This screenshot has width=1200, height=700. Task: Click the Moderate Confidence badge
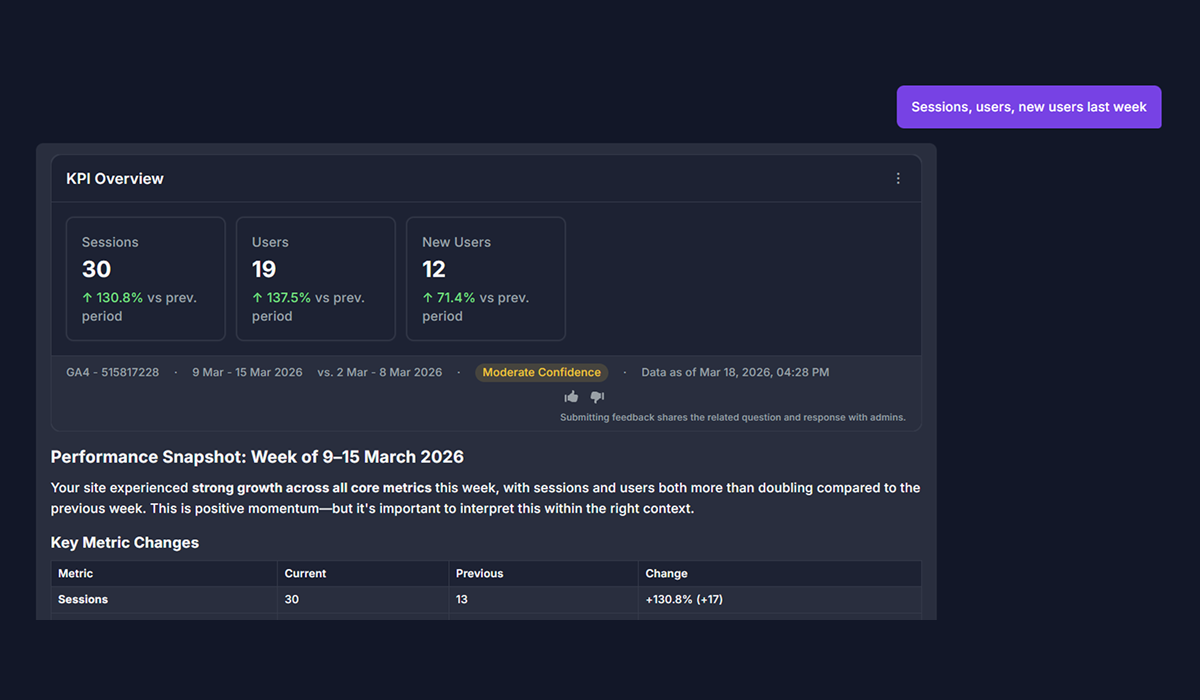pos(542,372)
